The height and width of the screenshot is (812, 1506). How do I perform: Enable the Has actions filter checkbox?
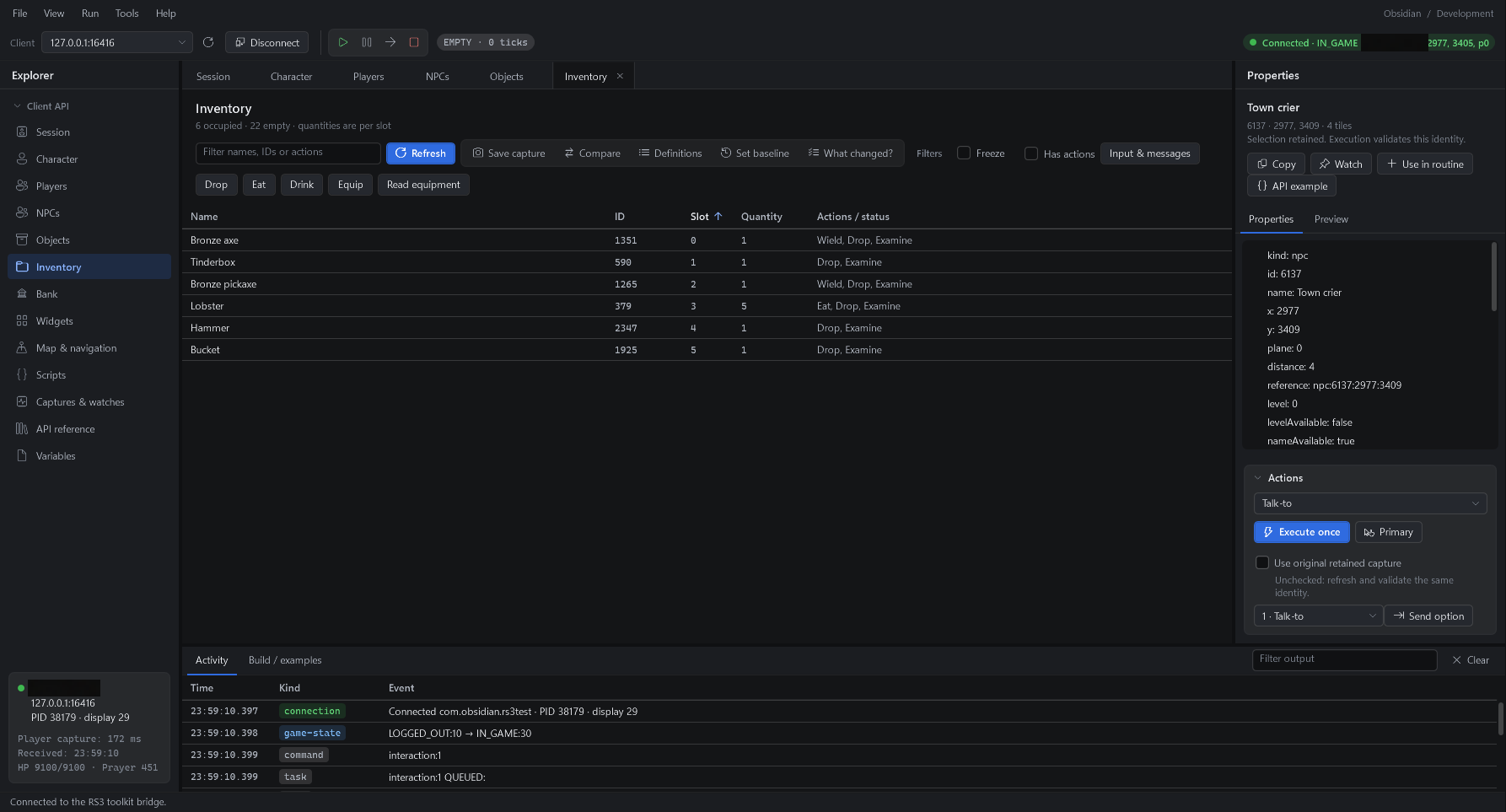(x=1031, y=153)
